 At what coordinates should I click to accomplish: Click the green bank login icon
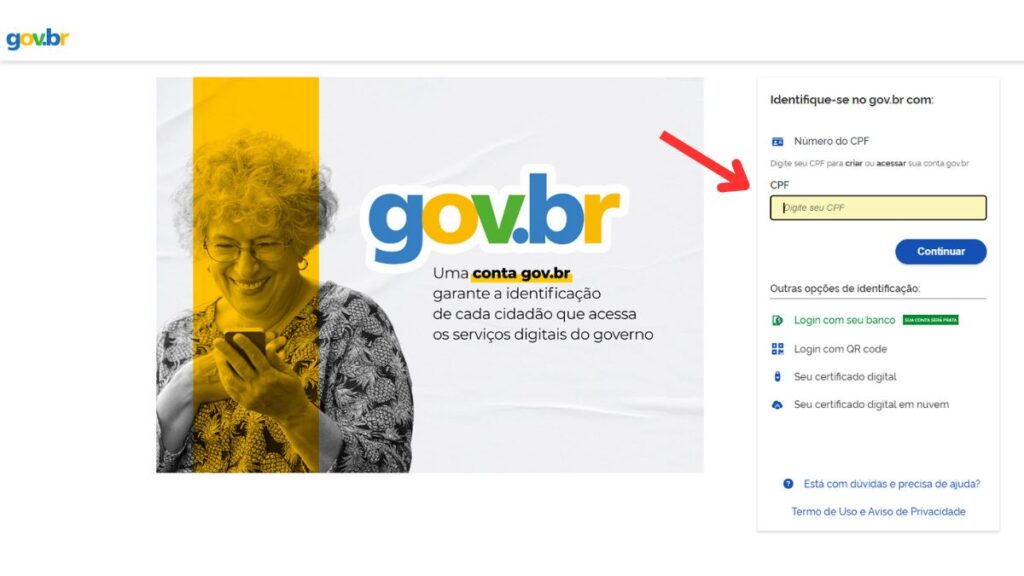click(777, 320)
